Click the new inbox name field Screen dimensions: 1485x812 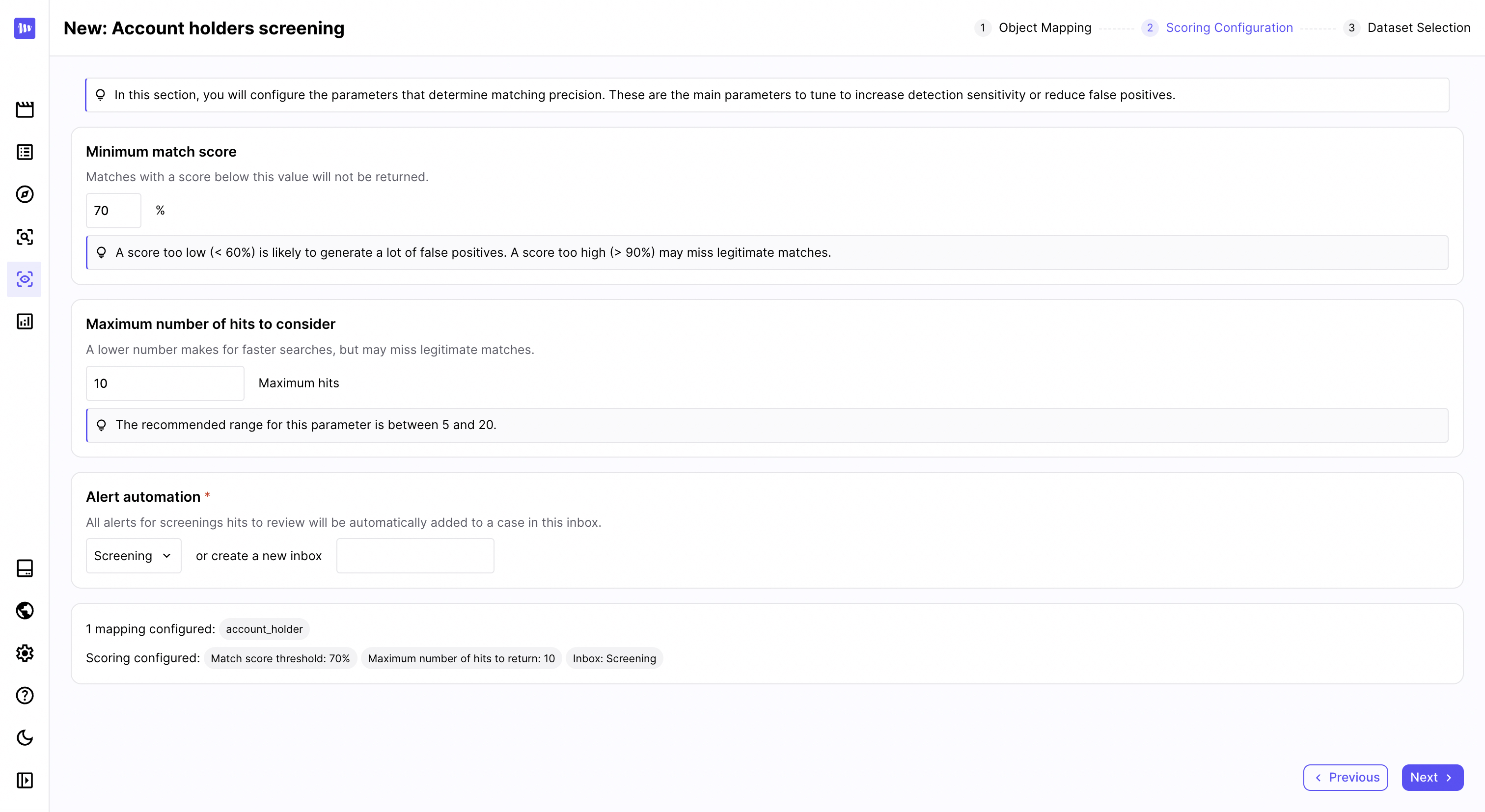[x=415, y=556]
